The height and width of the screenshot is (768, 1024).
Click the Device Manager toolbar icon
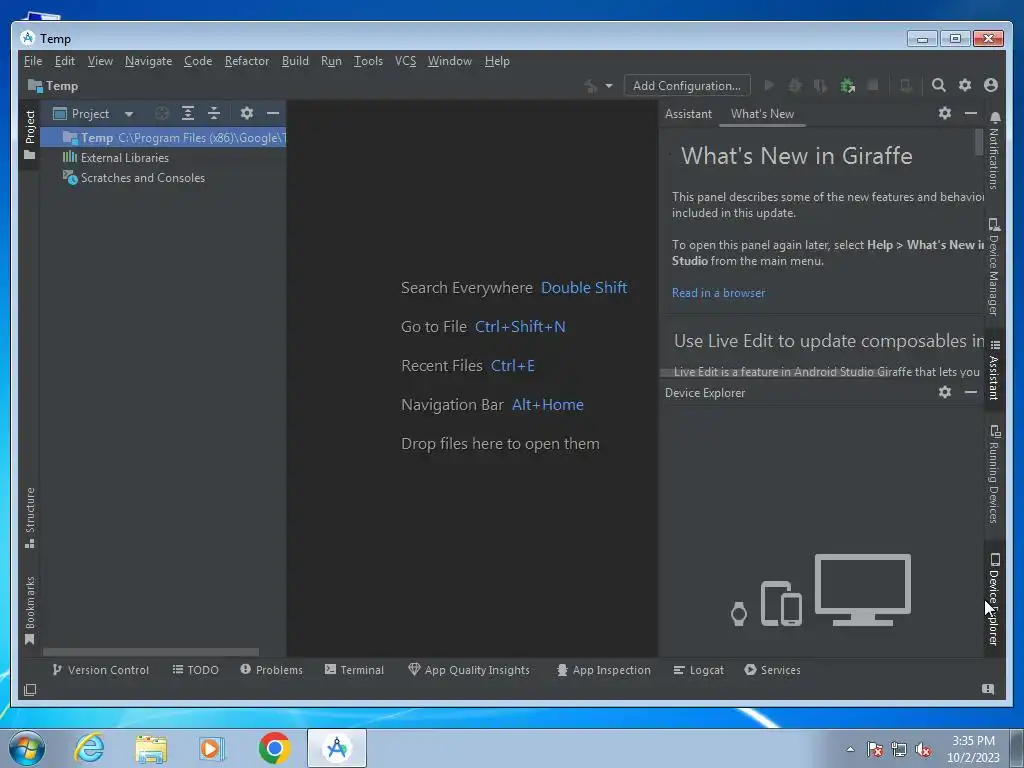pos(906,86)
